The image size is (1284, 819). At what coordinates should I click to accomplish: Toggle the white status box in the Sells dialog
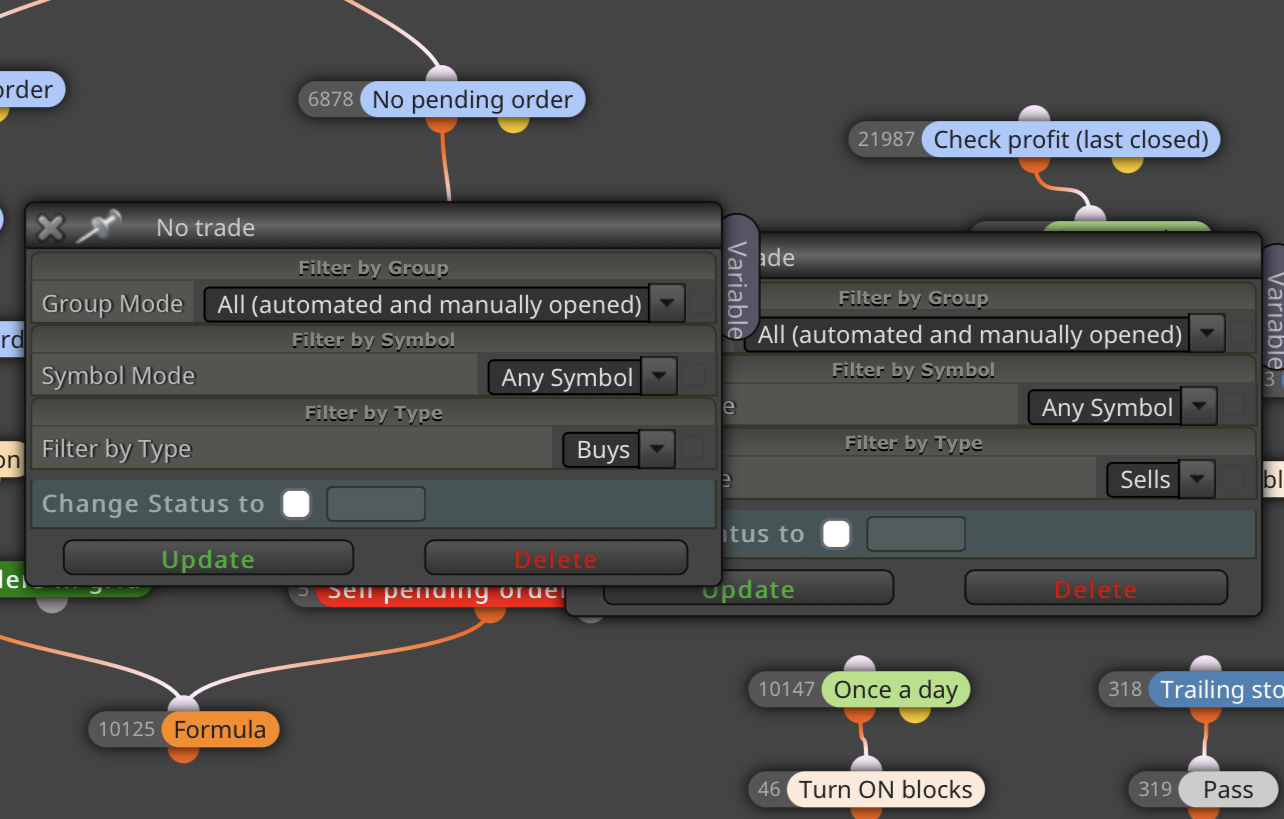836,534
